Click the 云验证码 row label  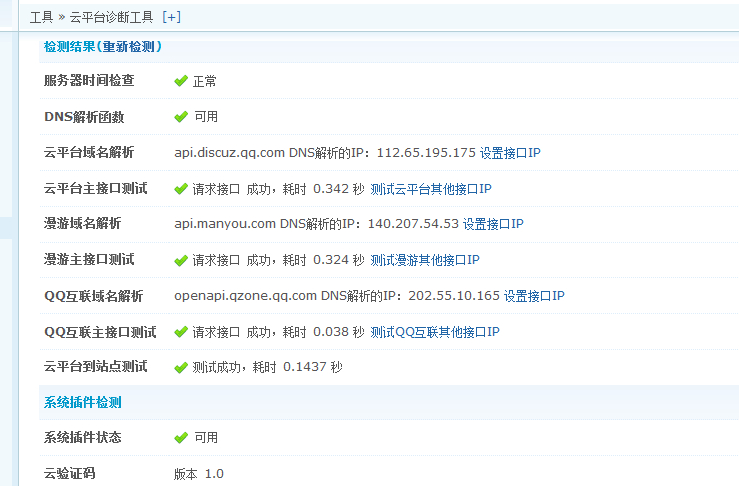[70, 473]
